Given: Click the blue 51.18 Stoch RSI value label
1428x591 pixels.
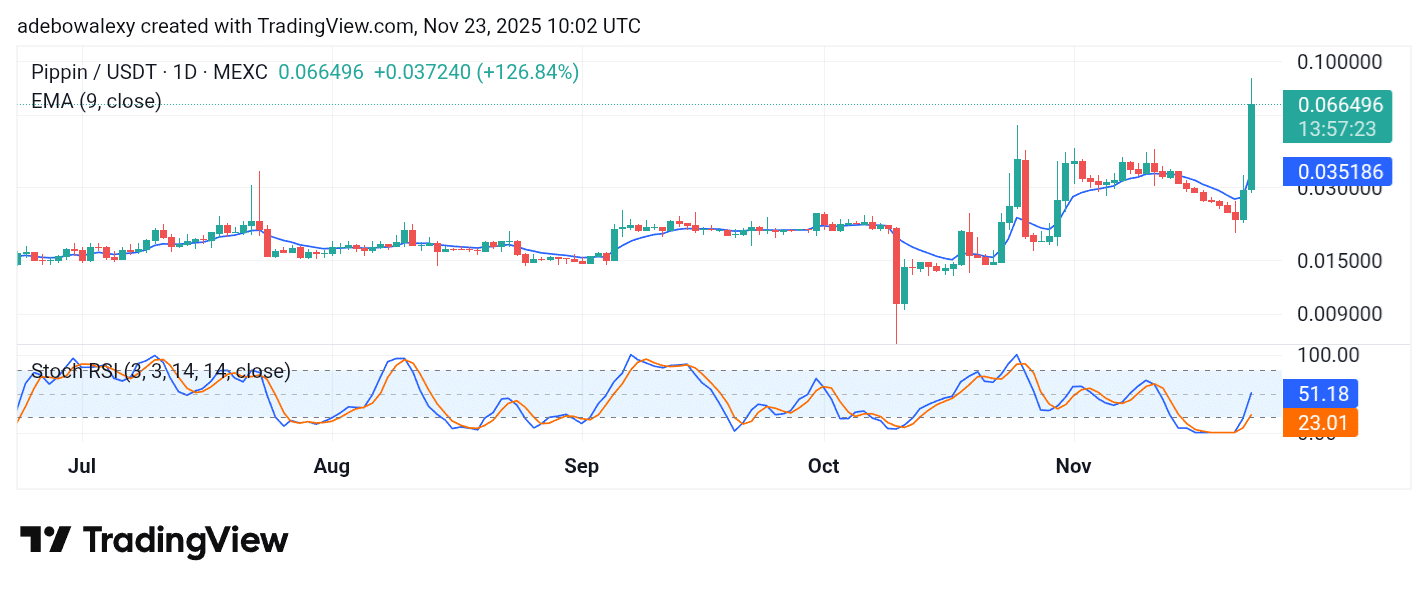Looking at the screenshot, I should tap(1321, 393).
